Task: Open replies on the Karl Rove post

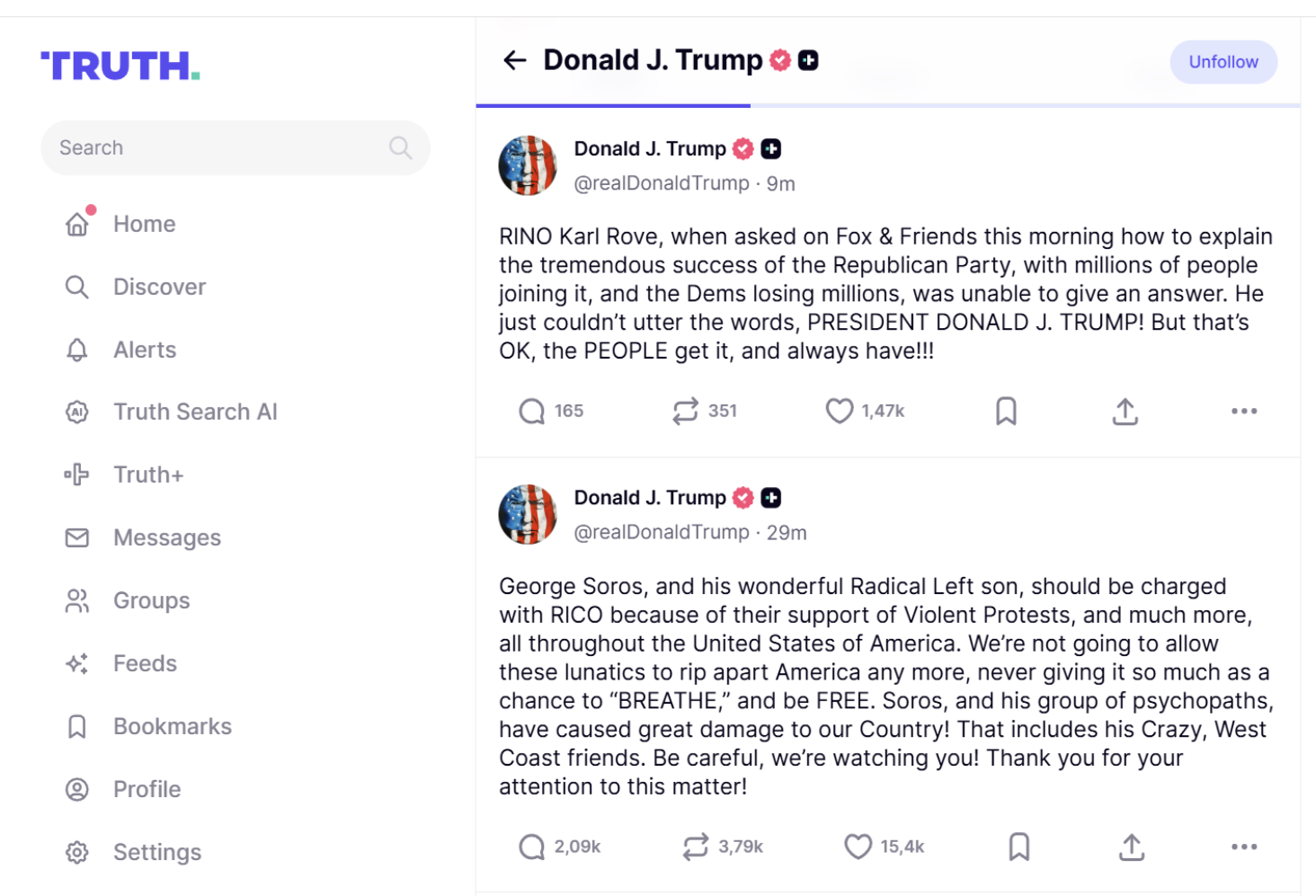Action: (x=532, y=411)
